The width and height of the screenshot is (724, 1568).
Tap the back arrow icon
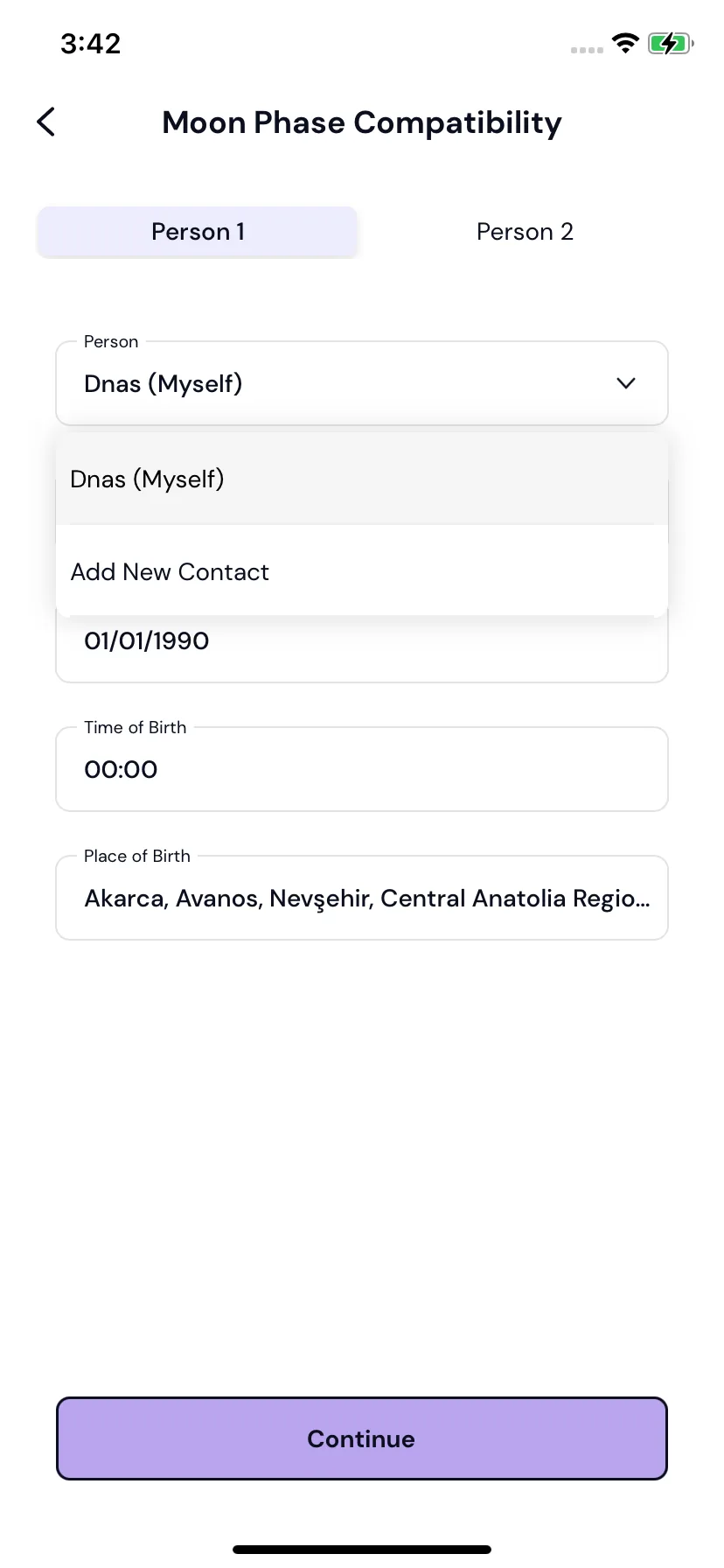pos(46,122)
